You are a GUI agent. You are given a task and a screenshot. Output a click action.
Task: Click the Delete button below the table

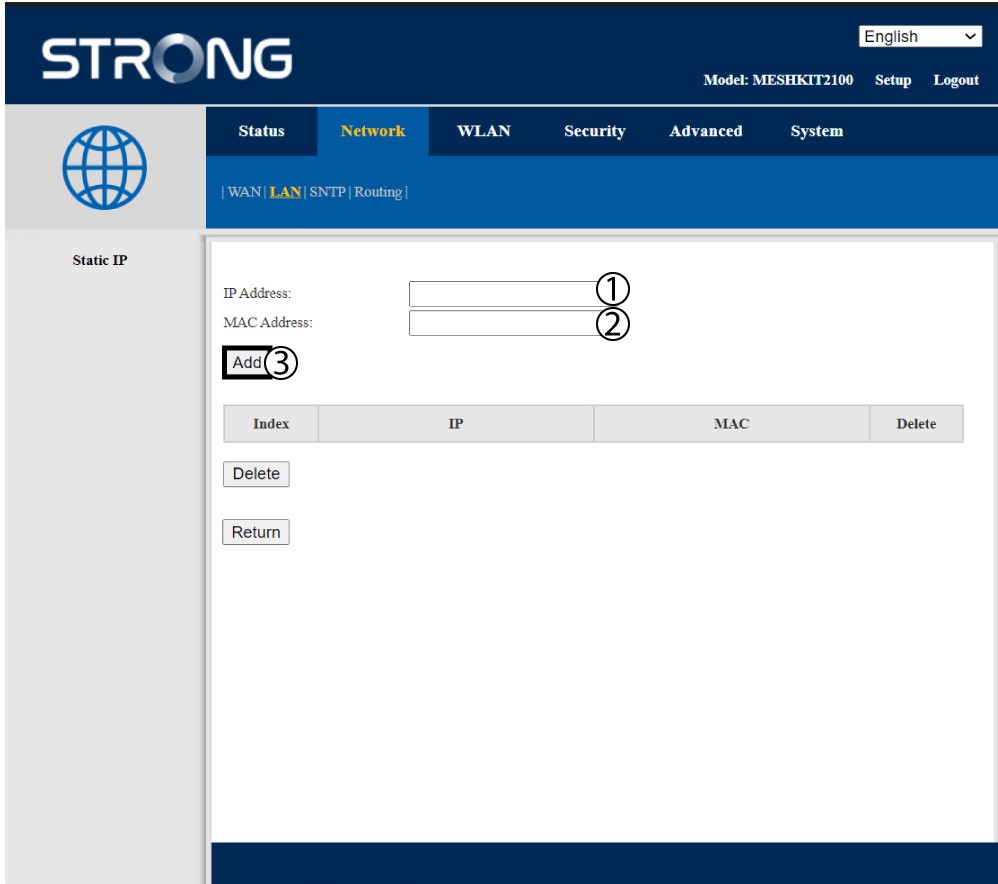[x=256, y=474]
